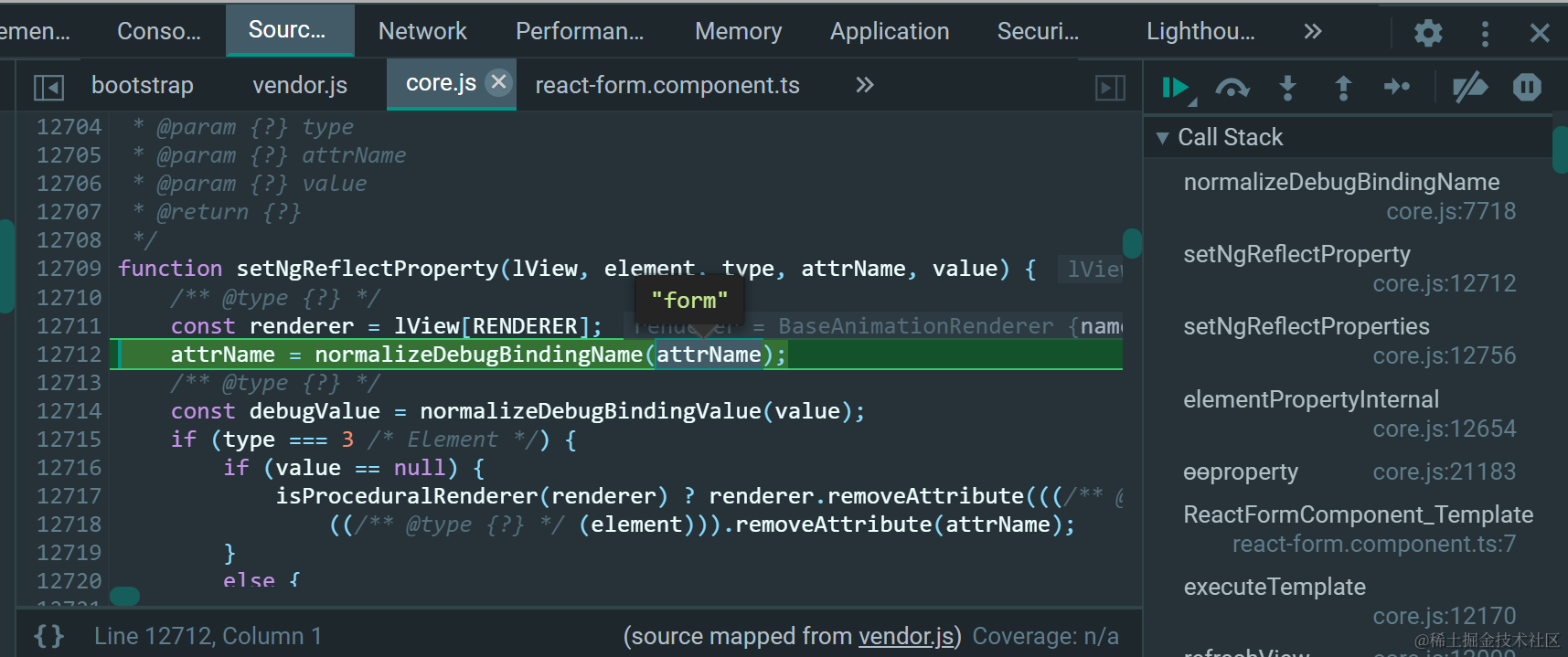Toggle the debugger sidebar pane
The image size is (1568, 657).
click(1110, 88)
